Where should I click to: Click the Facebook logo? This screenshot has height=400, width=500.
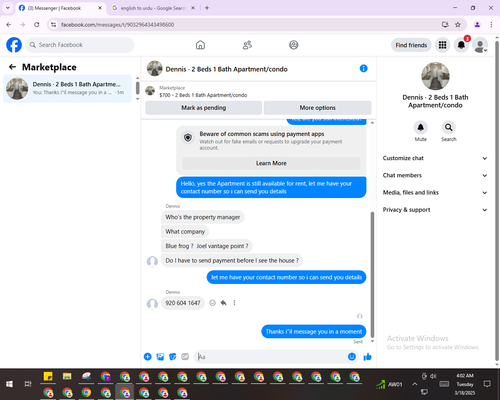click(x=14, y=45)
